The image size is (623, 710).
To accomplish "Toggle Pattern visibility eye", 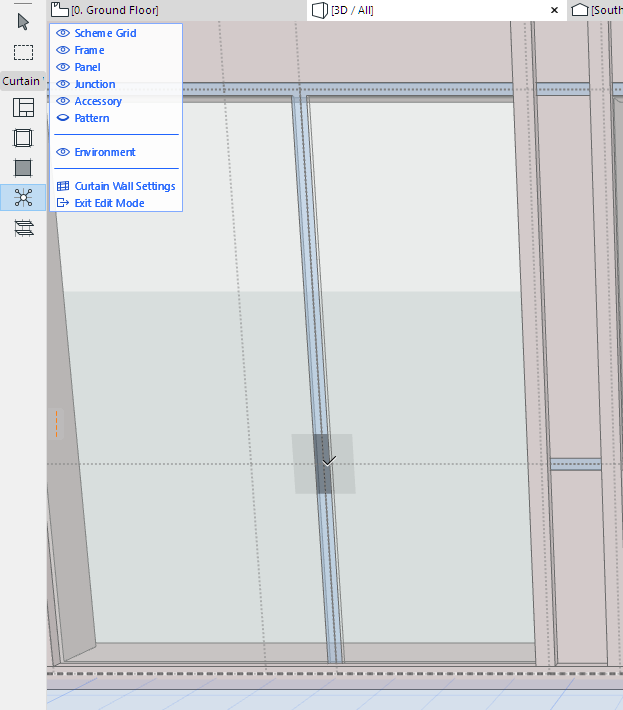I will click(x=63, y=118).
